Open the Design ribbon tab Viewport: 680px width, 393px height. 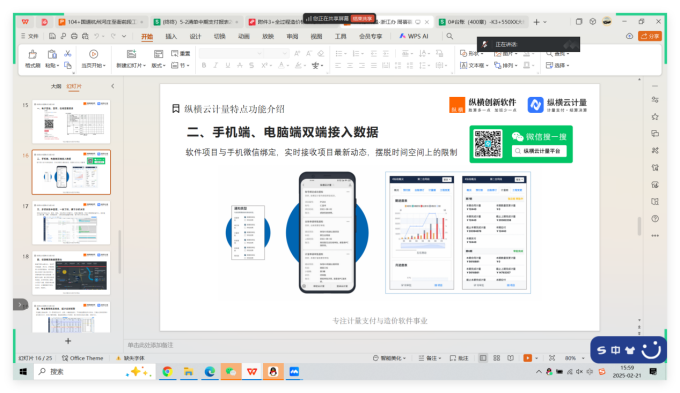click(x=196, y=36)
